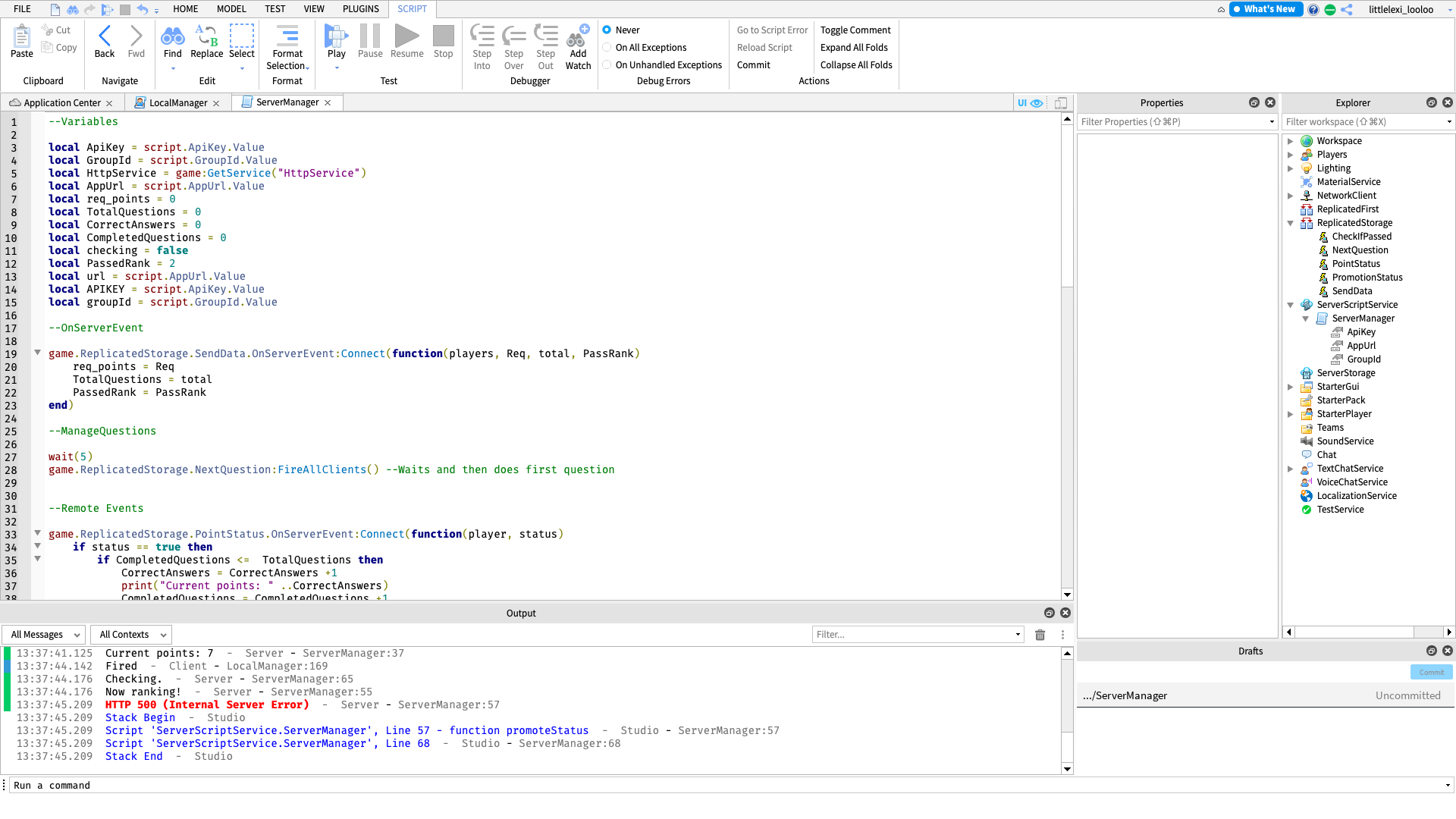This screenshot has height=819, width=1456.
Task: Open the All Contexts dropdown
Action: tap(131, 635)
